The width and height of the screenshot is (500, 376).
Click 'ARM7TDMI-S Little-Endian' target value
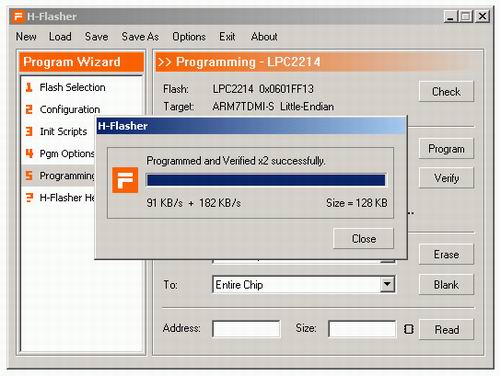pyautogui.click(x=273, y=106)
